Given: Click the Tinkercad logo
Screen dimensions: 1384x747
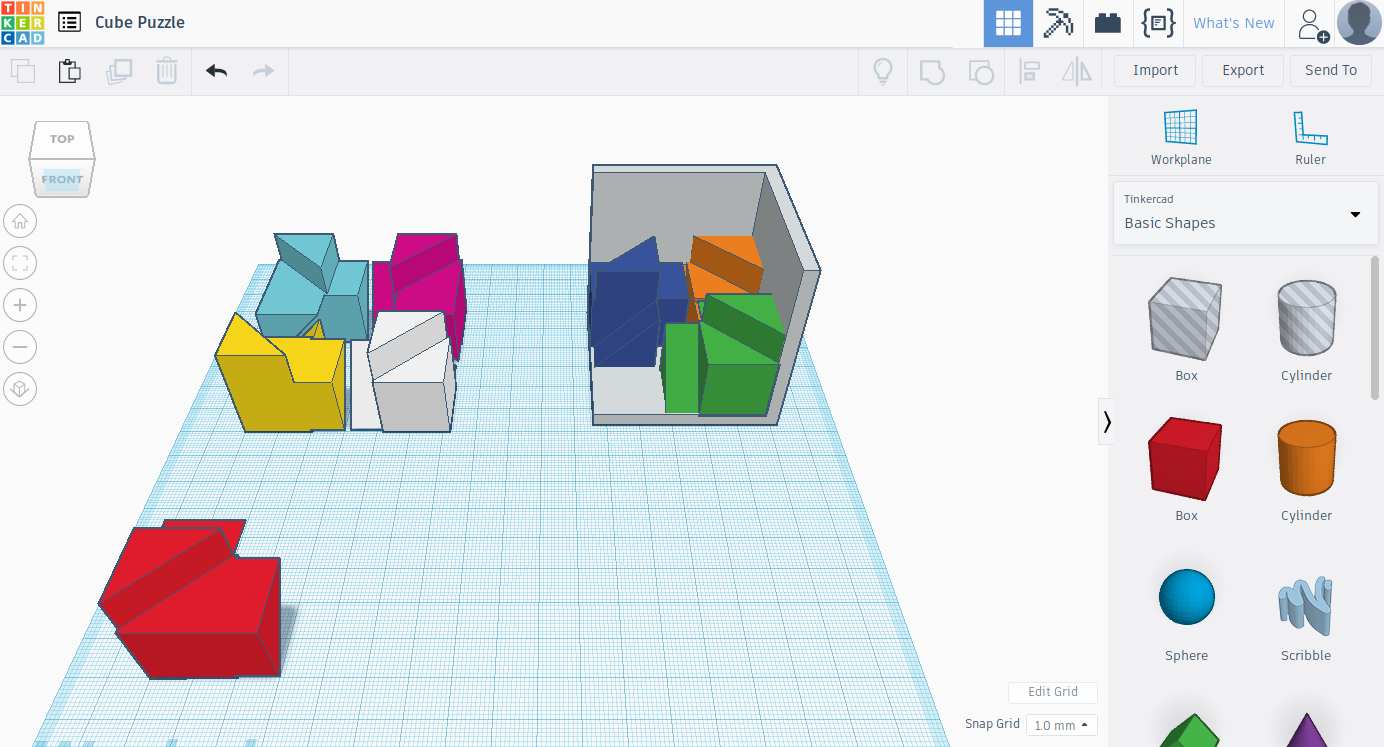Looking at the screenshot, I should pyautogui.click(x=23, y=23).
